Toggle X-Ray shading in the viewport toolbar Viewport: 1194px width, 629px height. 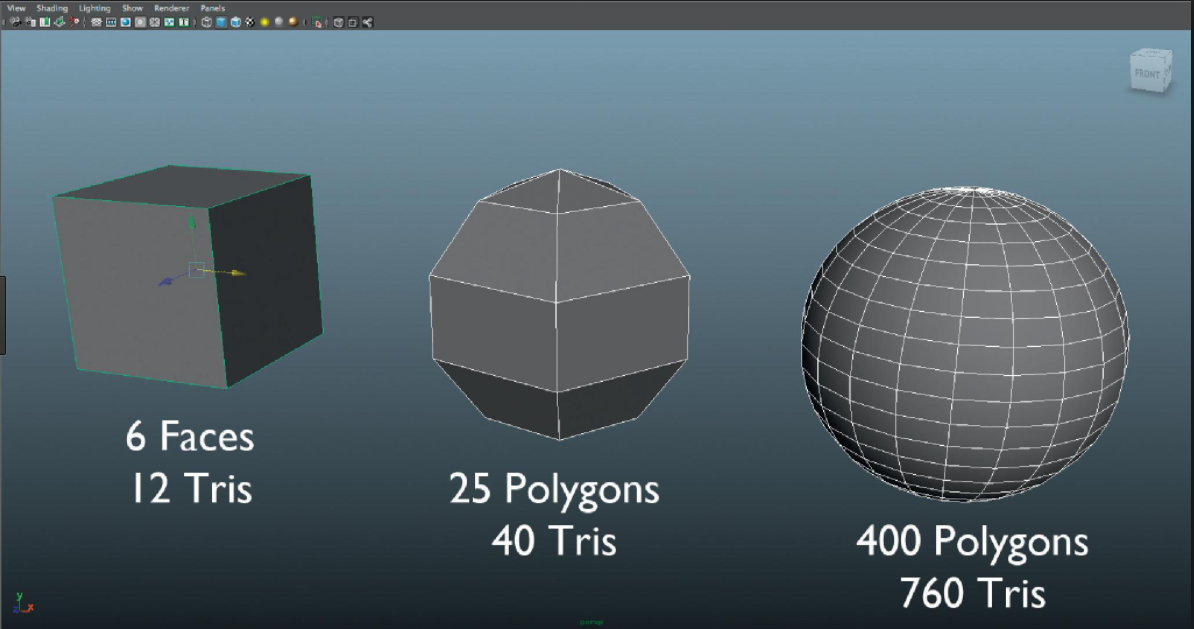point(339,21)
